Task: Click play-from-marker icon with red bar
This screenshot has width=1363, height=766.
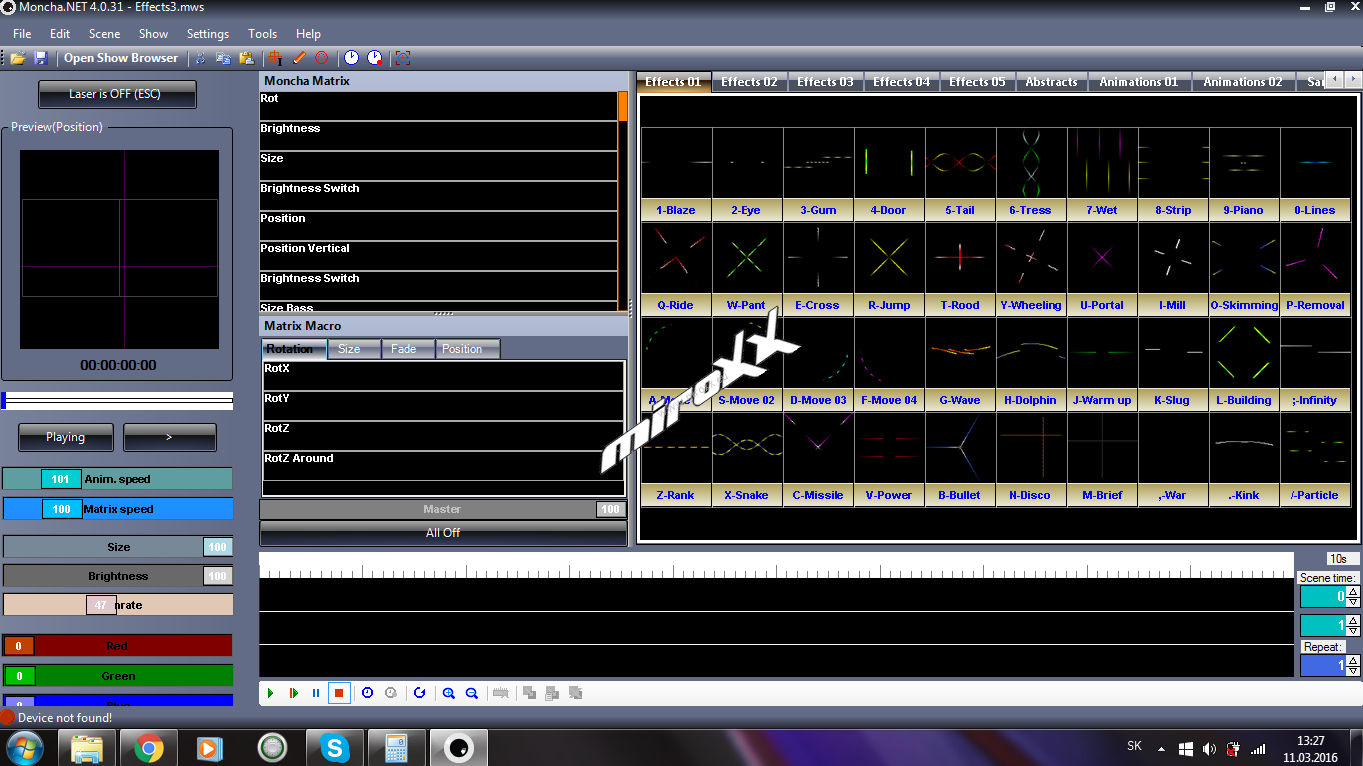Action: click(x=293, y=692)
